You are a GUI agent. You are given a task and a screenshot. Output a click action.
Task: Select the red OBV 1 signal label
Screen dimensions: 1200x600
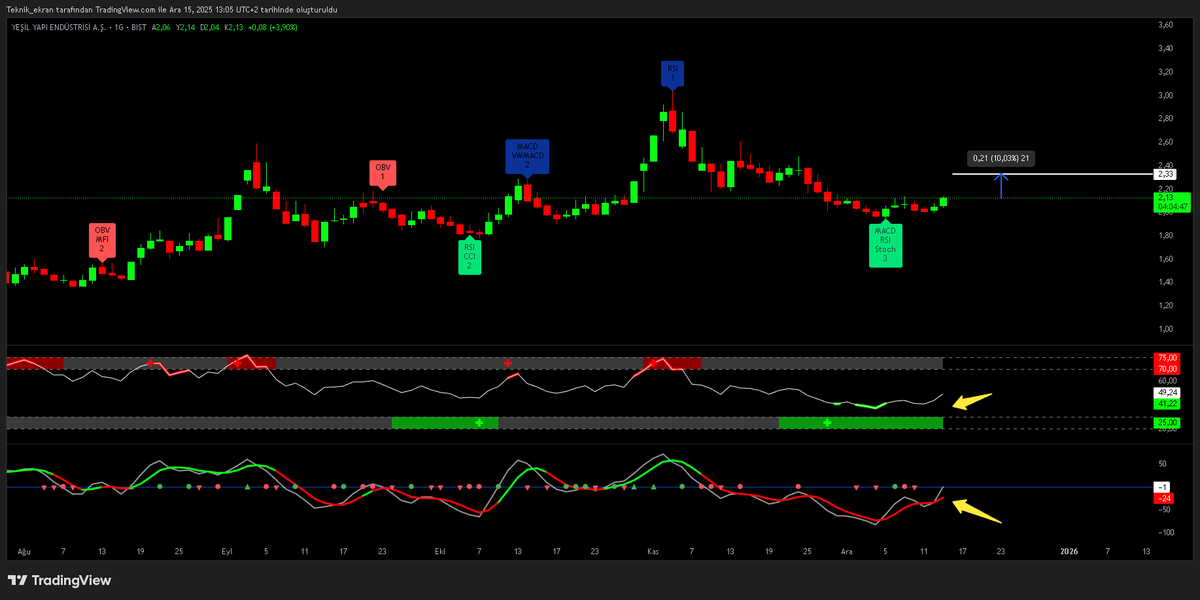pos(382,171)
